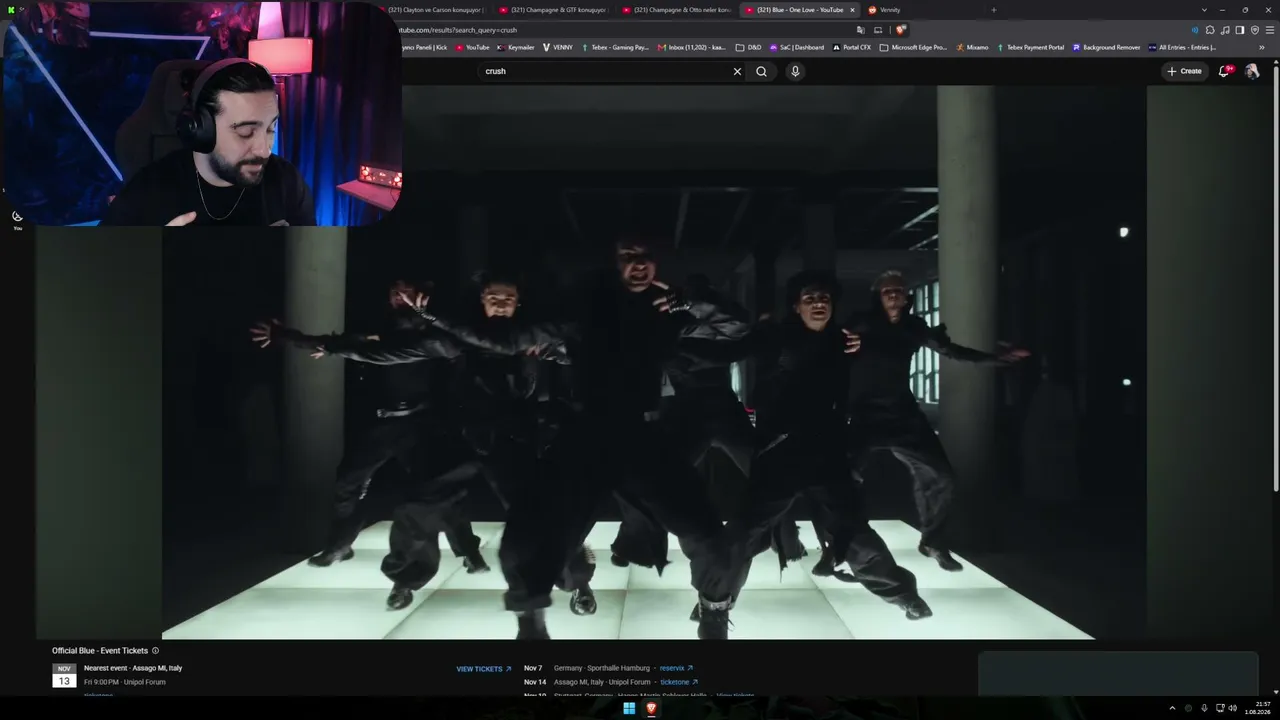Image resolution: width=1280 pixels, height=720 pixels.
Task: Click the Brave Shields icon in address bar
Action: (901, 30)
